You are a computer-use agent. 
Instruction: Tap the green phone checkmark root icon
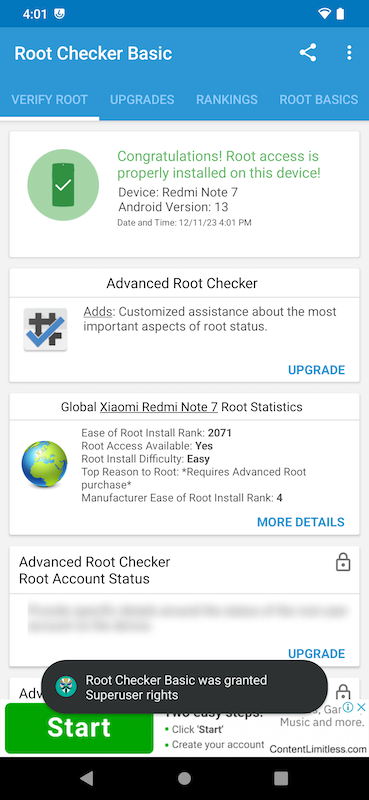[63, 185]
